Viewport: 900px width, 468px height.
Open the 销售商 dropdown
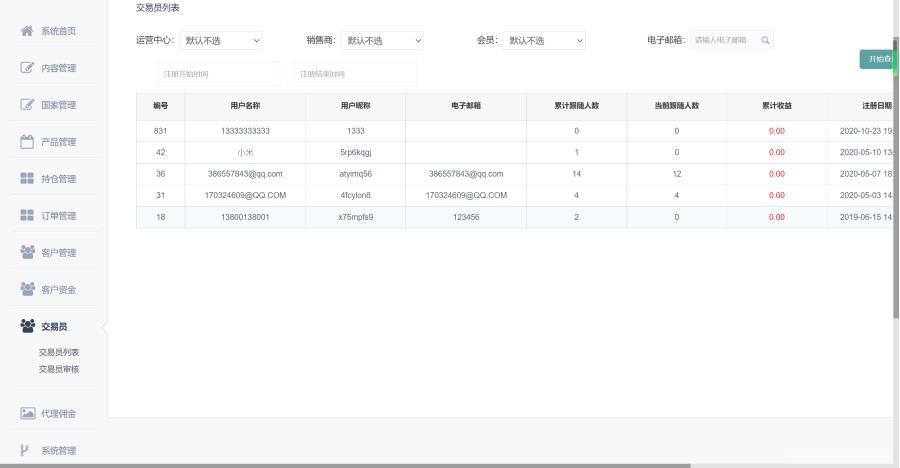point(382,40)
